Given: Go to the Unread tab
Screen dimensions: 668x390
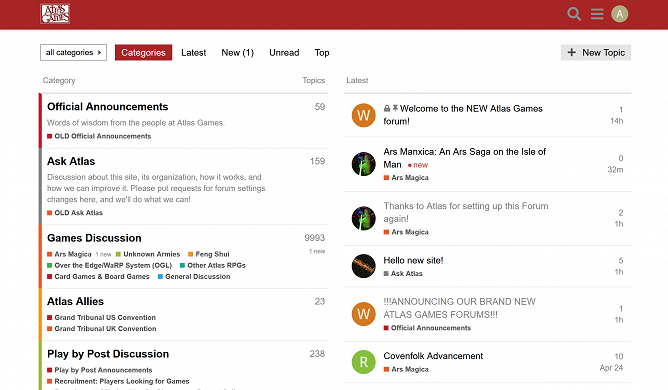Looking at the screenshot, I should (284, 52).
